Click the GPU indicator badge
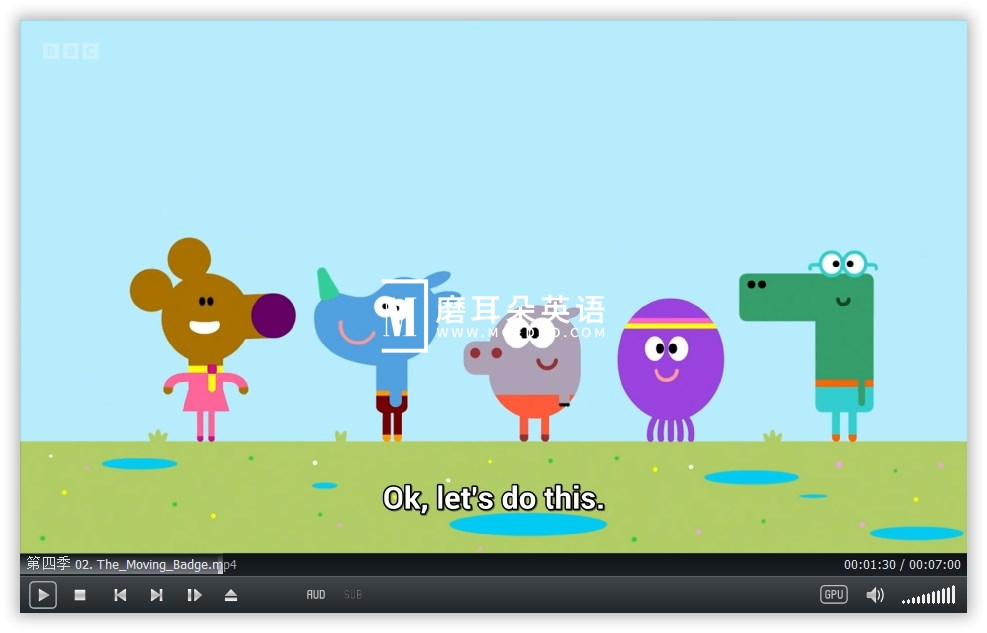 point(833,594)
